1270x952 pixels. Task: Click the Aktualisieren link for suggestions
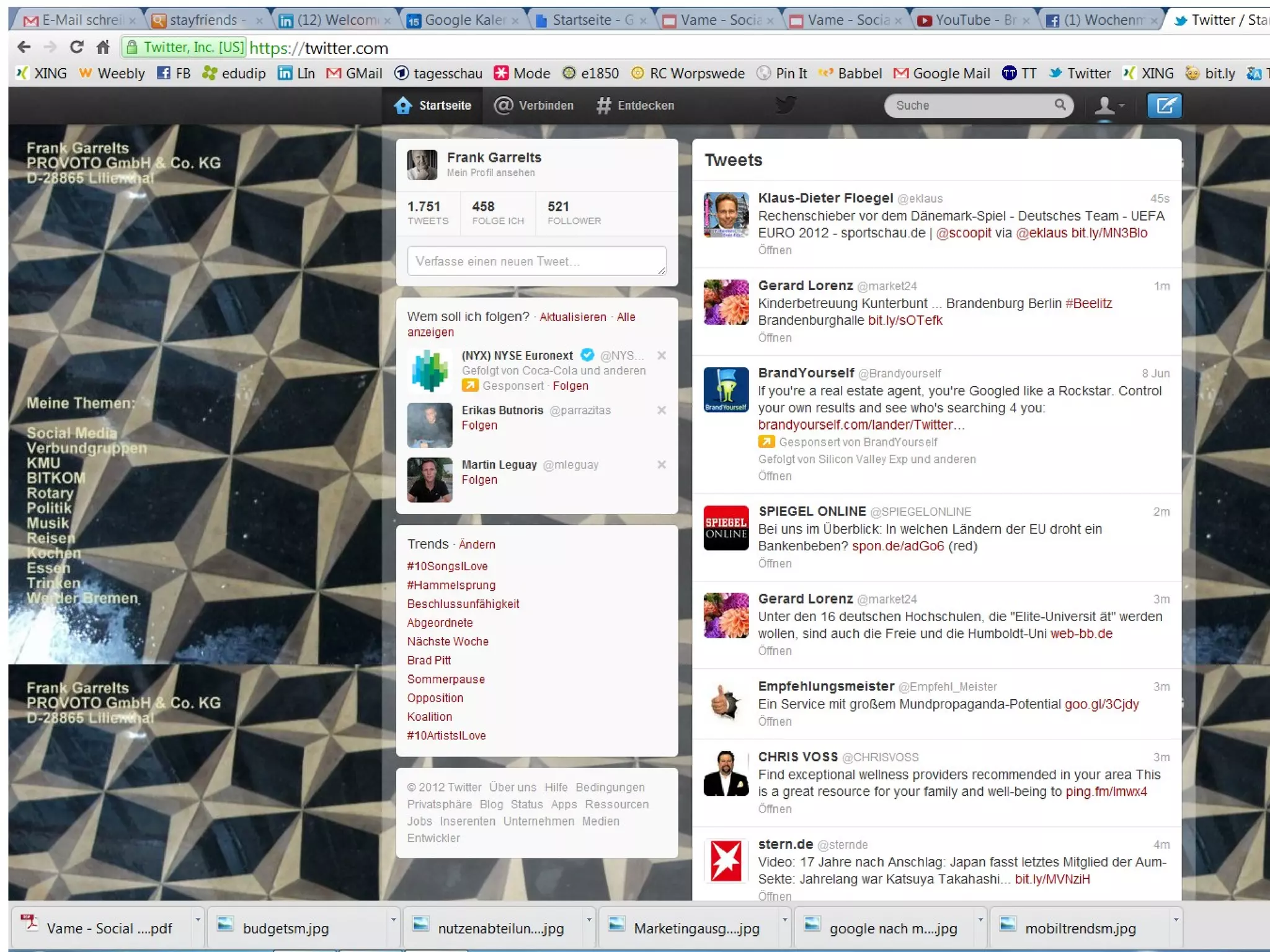(572, 317)
